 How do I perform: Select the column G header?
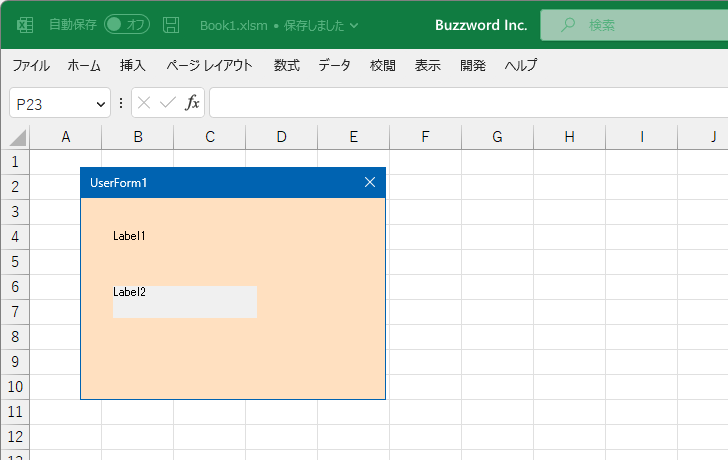(x=497, y=137)
